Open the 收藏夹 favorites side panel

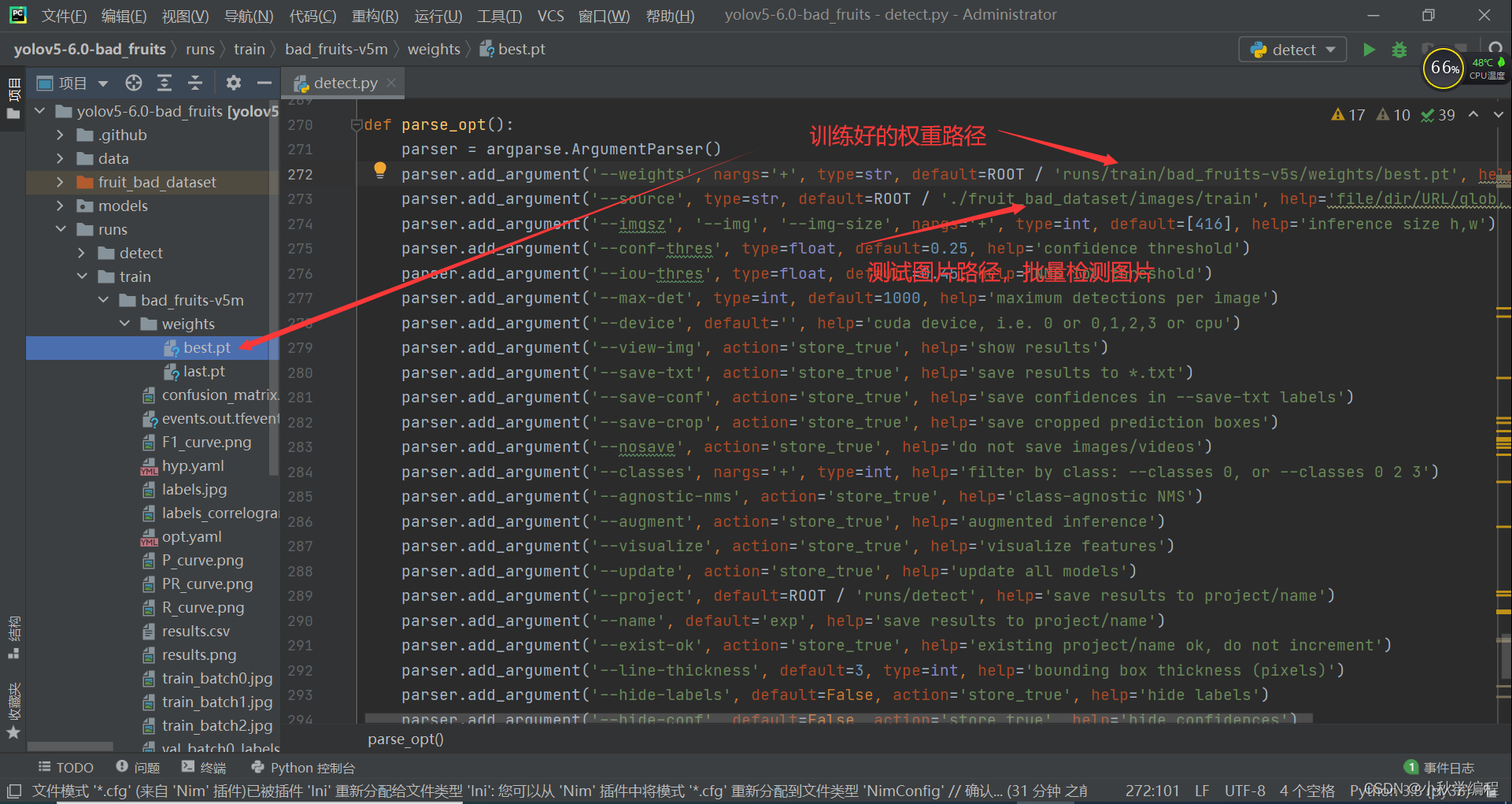[13, 710]
